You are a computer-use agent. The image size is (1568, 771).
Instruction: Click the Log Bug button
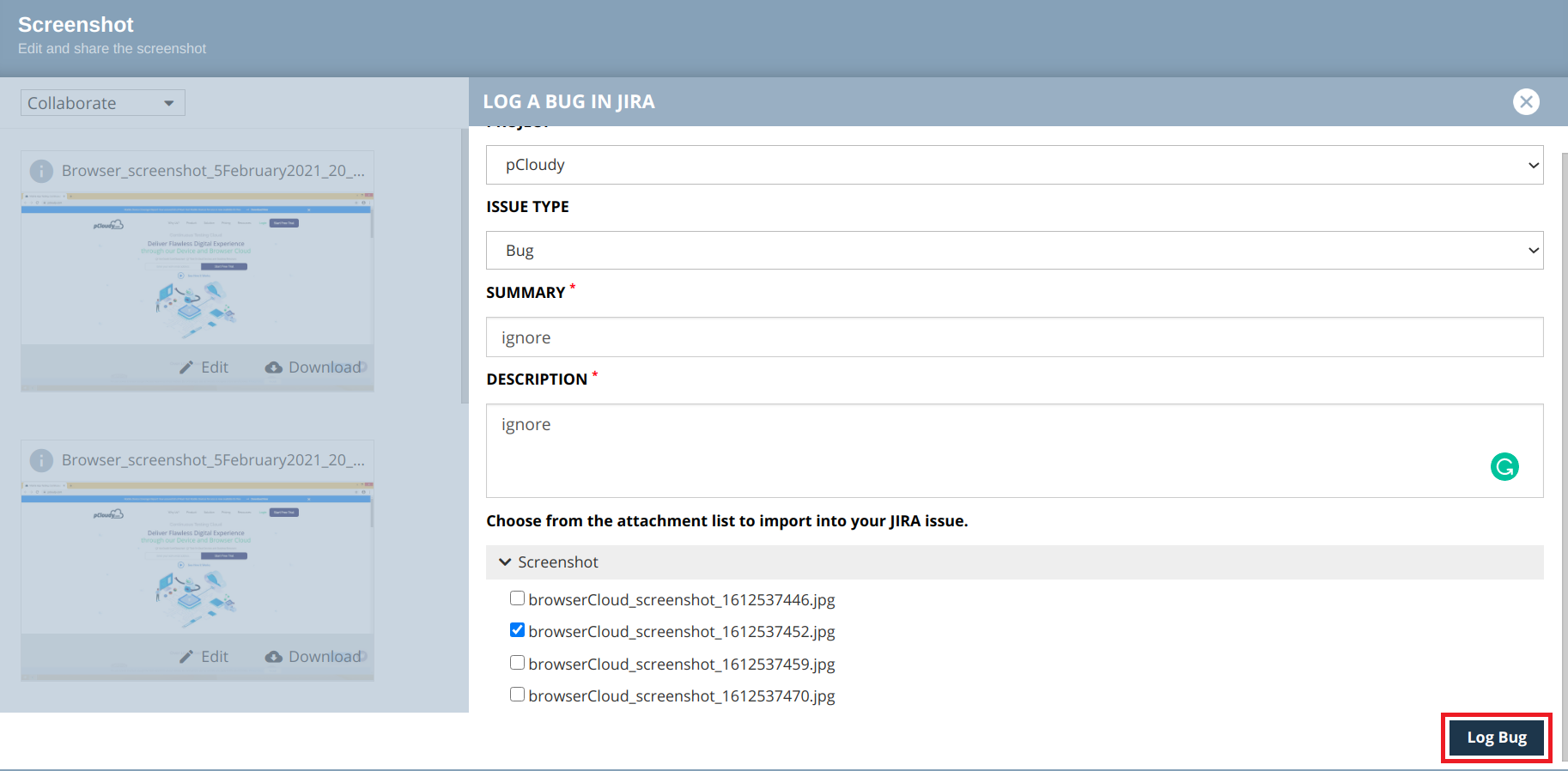(x=1497, y=738)
